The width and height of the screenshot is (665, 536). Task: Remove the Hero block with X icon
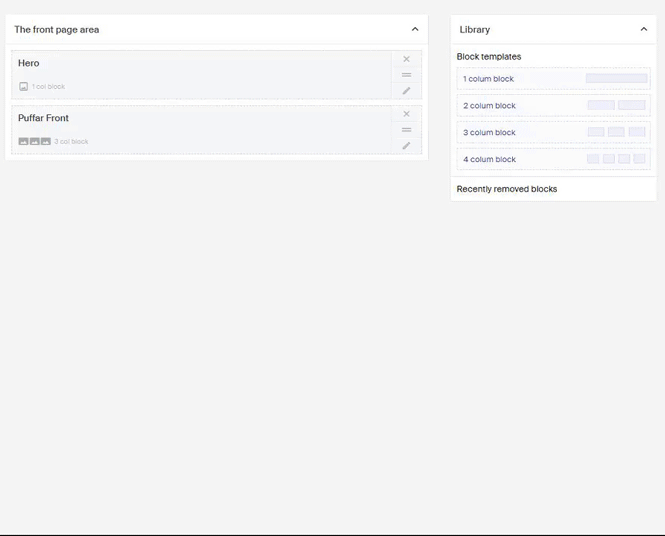(406, 59)
